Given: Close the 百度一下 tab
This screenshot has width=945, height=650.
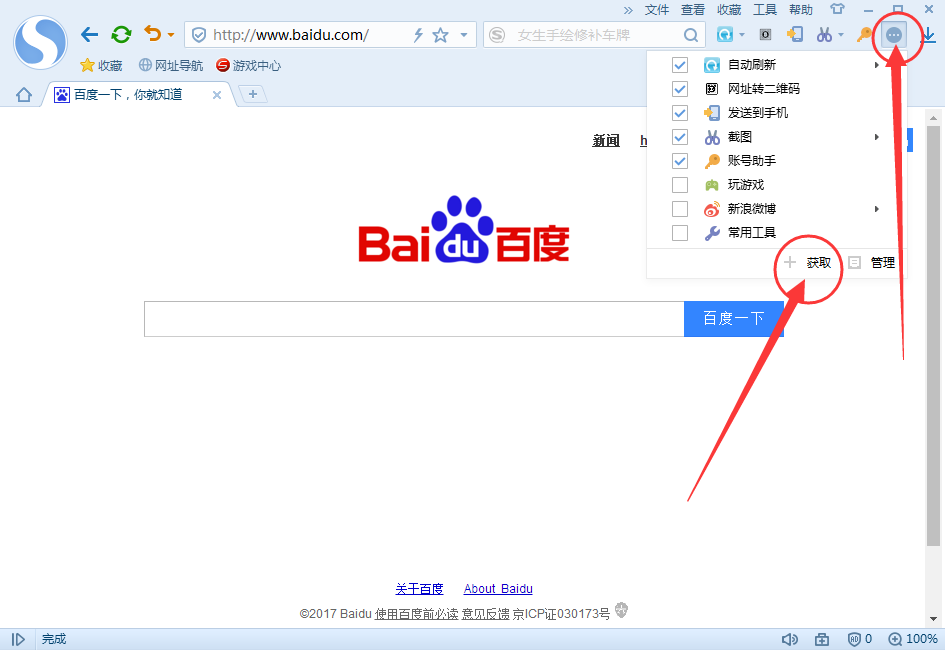Looking at the screenshot, I should click(x=217, y=95).
